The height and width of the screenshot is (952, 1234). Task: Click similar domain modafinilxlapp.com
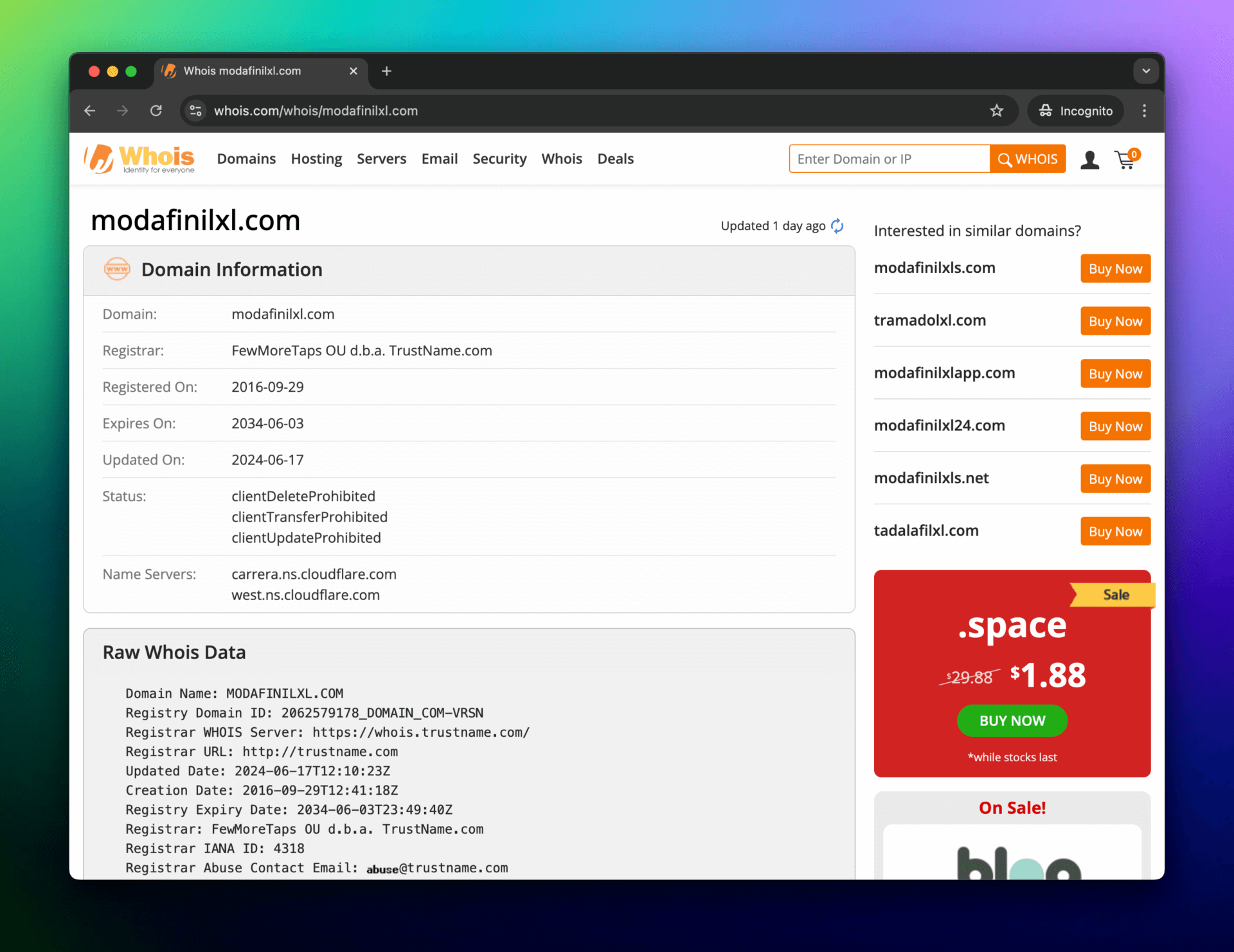[x=944, y=373]
